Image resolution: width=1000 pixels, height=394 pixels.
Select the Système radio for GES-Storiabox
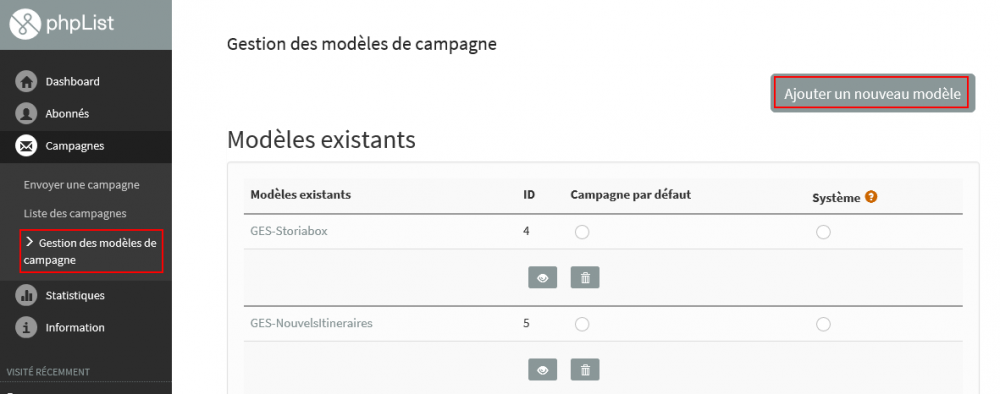pos(823,232)
